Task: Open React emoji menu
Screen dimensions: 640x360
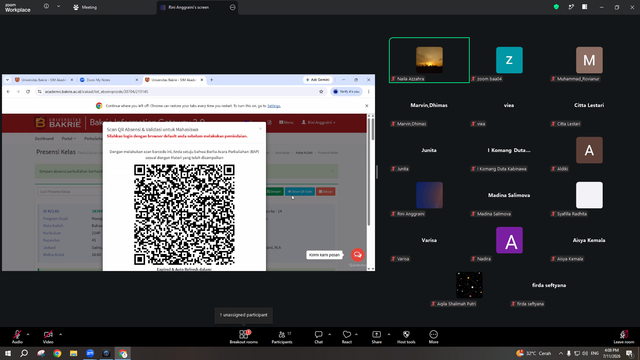Action: 347,337
